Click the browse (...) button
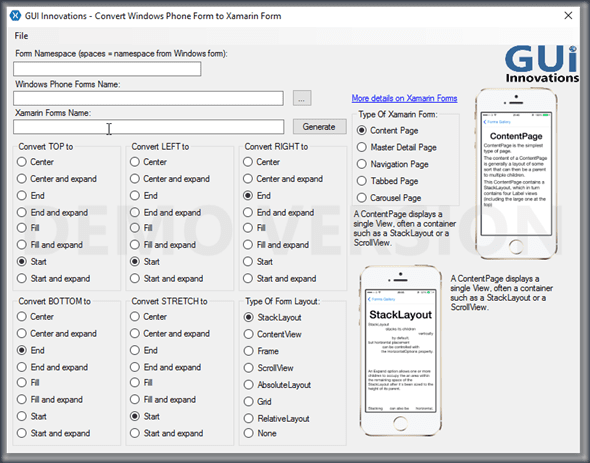Screen dimensions: 590x463 302,98
